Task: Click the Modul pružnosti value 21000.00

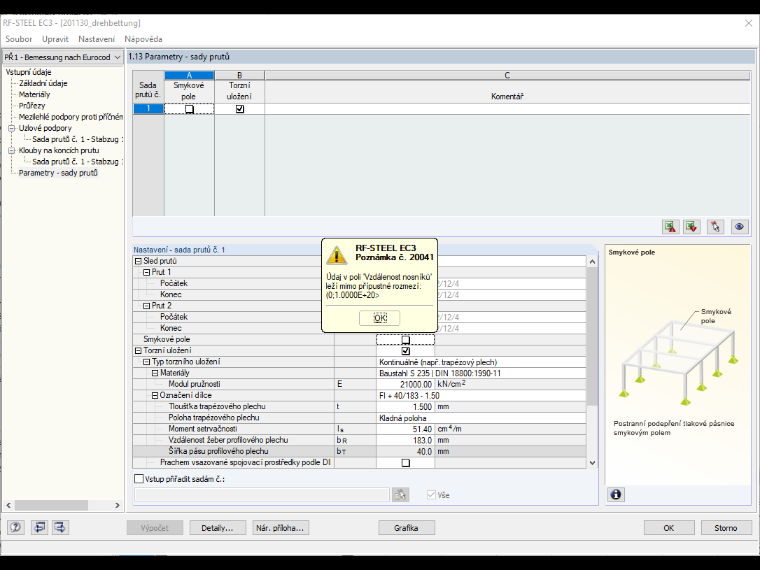Action: pos(405,384)
